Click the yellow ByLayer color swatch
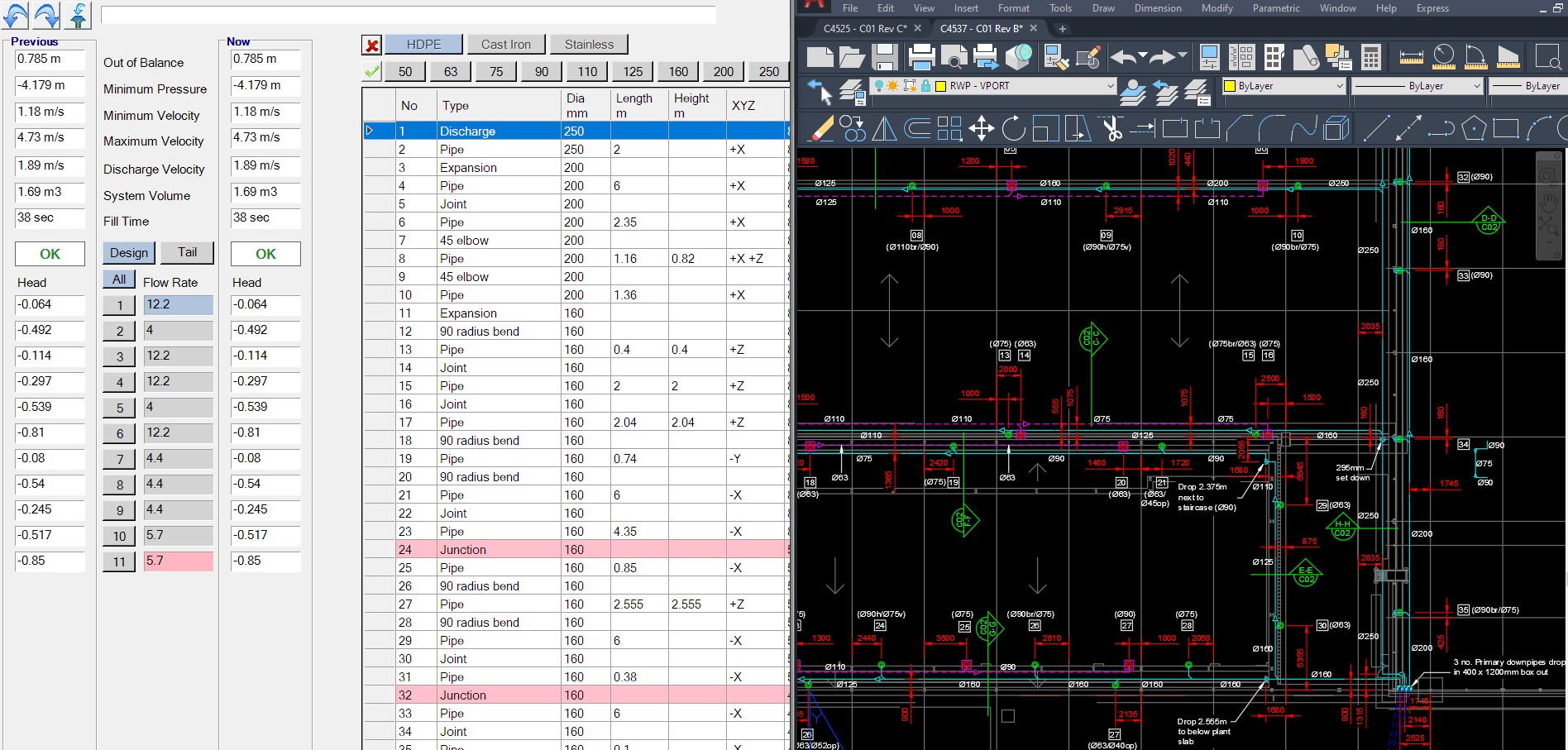This screenshot has height=750, width=1568. coord(1230,86)
